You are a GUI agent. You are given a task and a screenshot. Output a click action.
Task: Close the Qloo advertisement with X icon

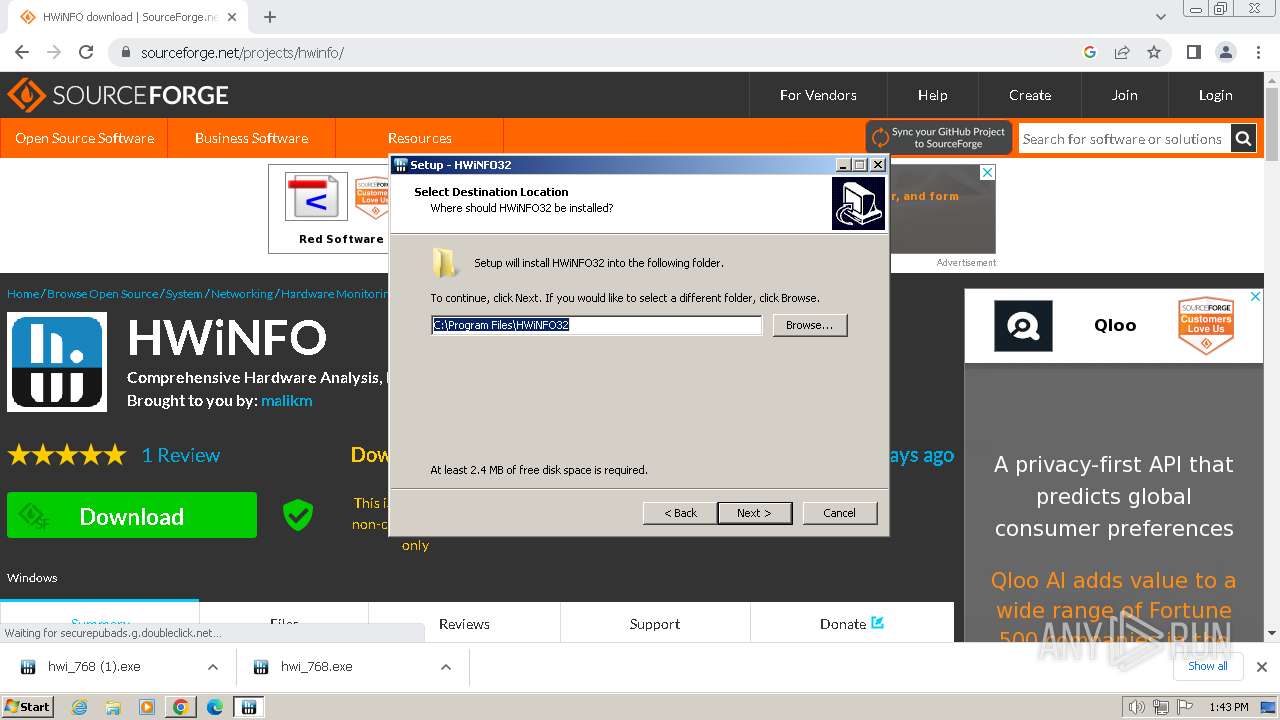tap(1256, 296)
